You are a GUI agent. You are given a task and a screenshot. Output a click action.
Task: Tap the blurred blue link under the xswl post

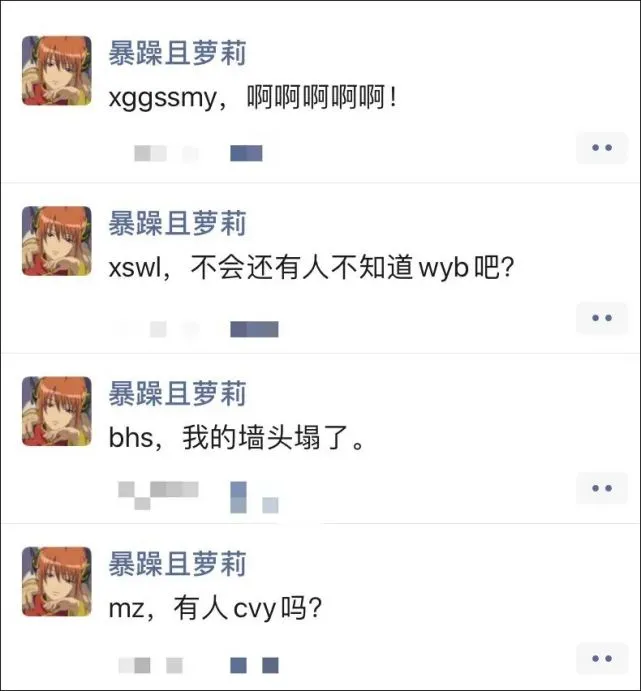coord(254,329)
